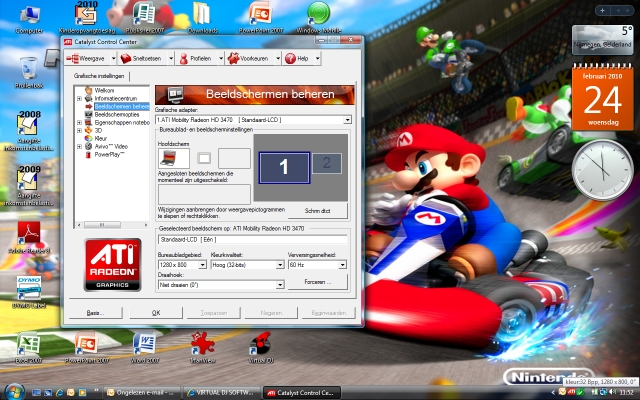Switch to the VIRTUAL DJ SOFTW... taskbar button

(x=222, y=393)
